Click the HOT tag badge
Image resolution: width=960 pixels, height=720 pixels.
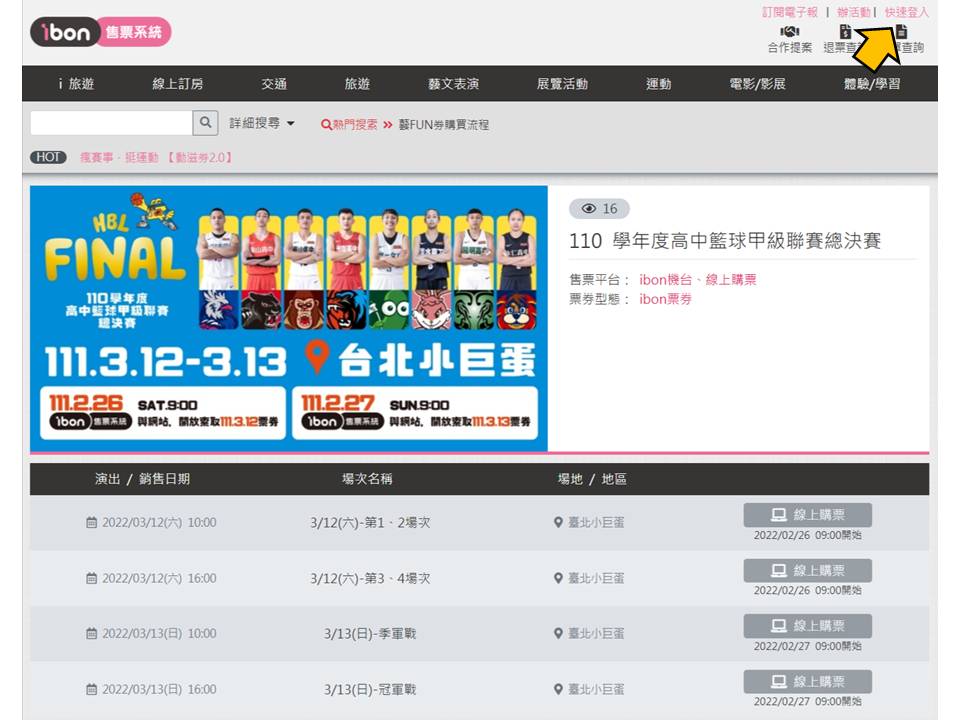[x=48, y=157]
